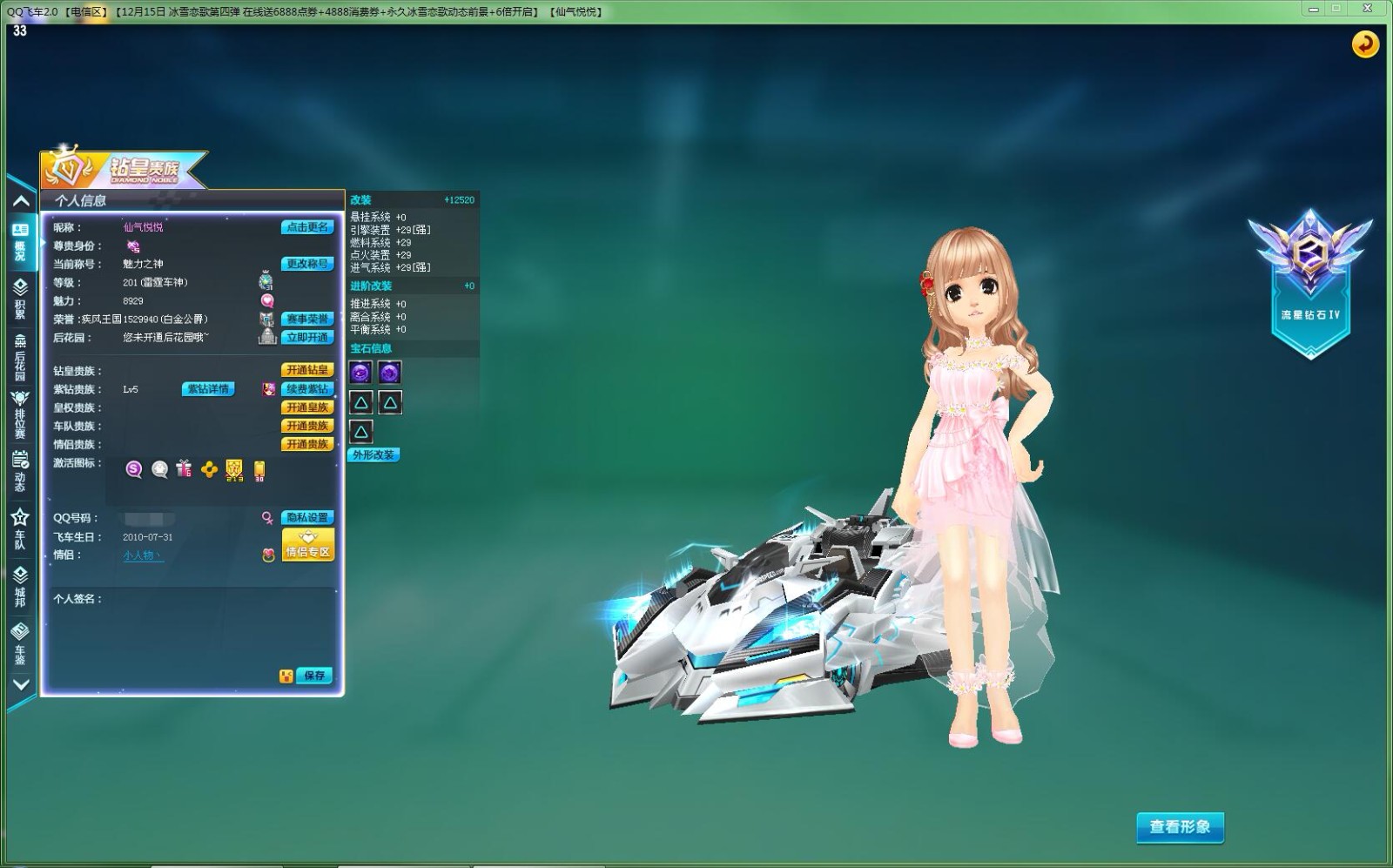The image size is (1393, 868).
Task: Click the honor rank icon beside 赛事荣誉
Action: click(266, 319)
